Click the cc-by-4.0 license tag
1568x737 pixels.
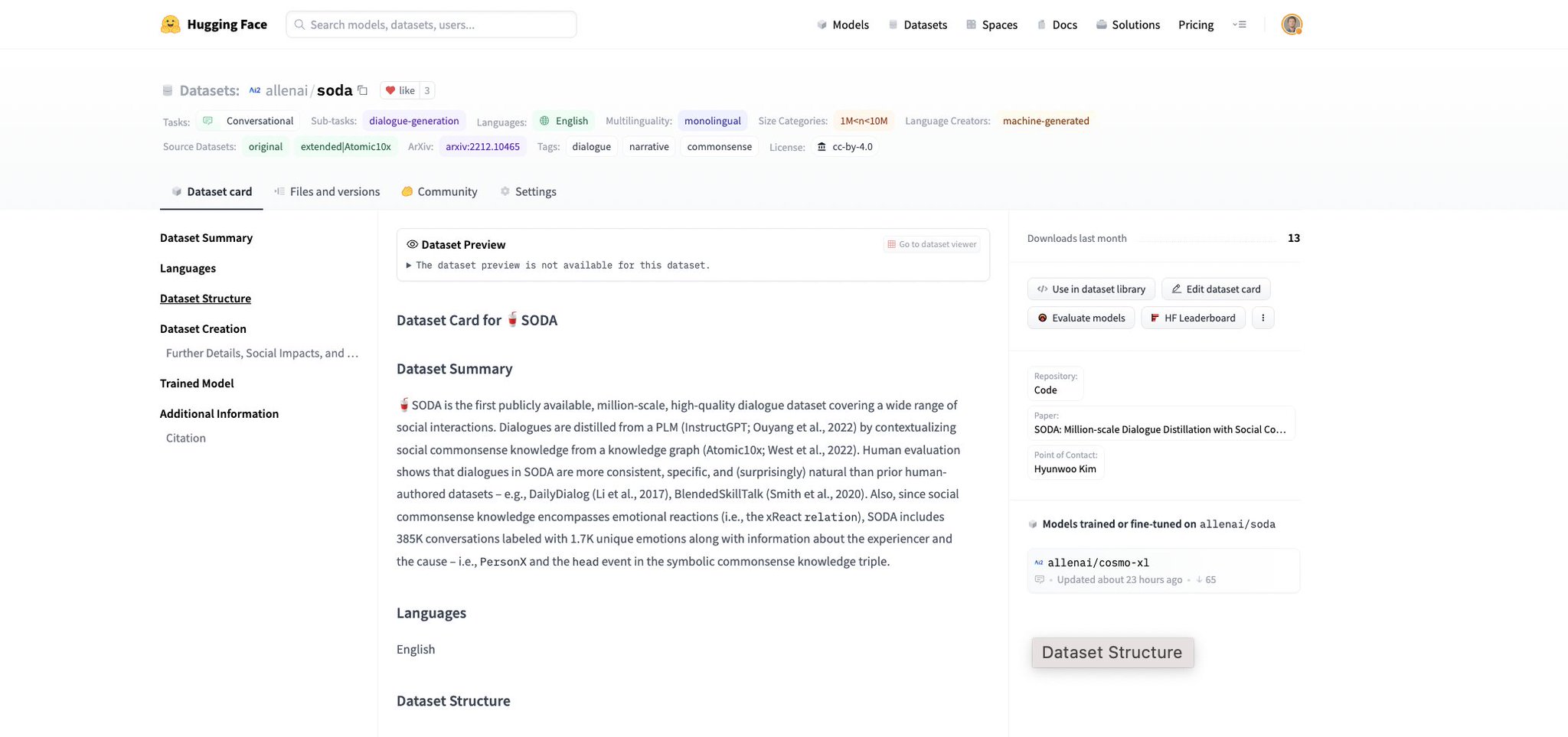pyautogui.click(x=844, y=146)
